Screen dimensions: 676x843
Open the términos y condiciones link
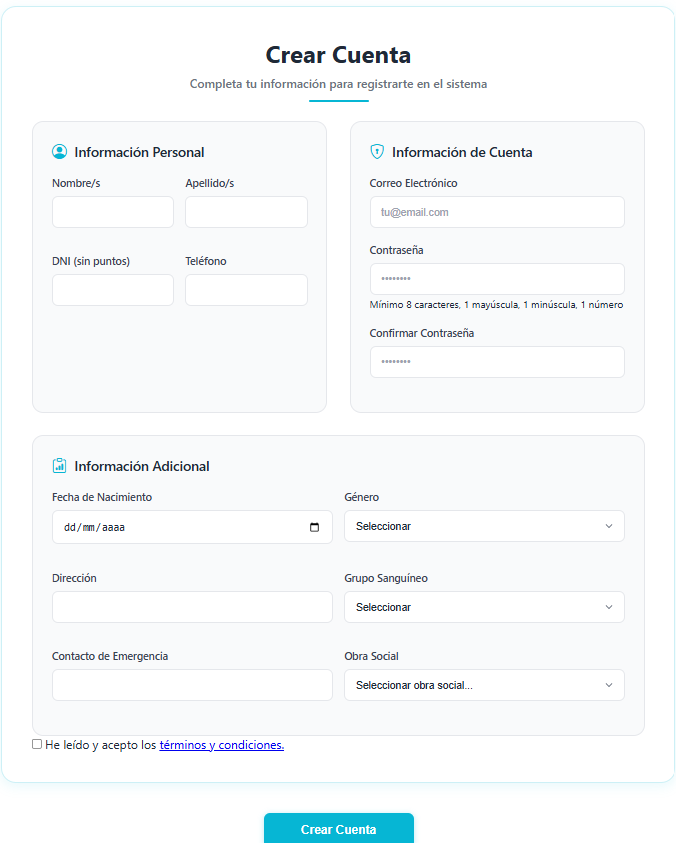pos(221,745)
